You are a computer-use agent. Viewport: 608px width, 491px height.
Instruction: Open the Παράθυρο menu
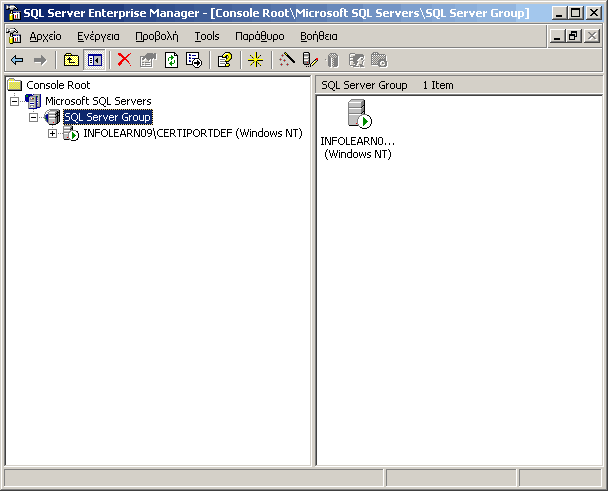click(x=259, y=36)
